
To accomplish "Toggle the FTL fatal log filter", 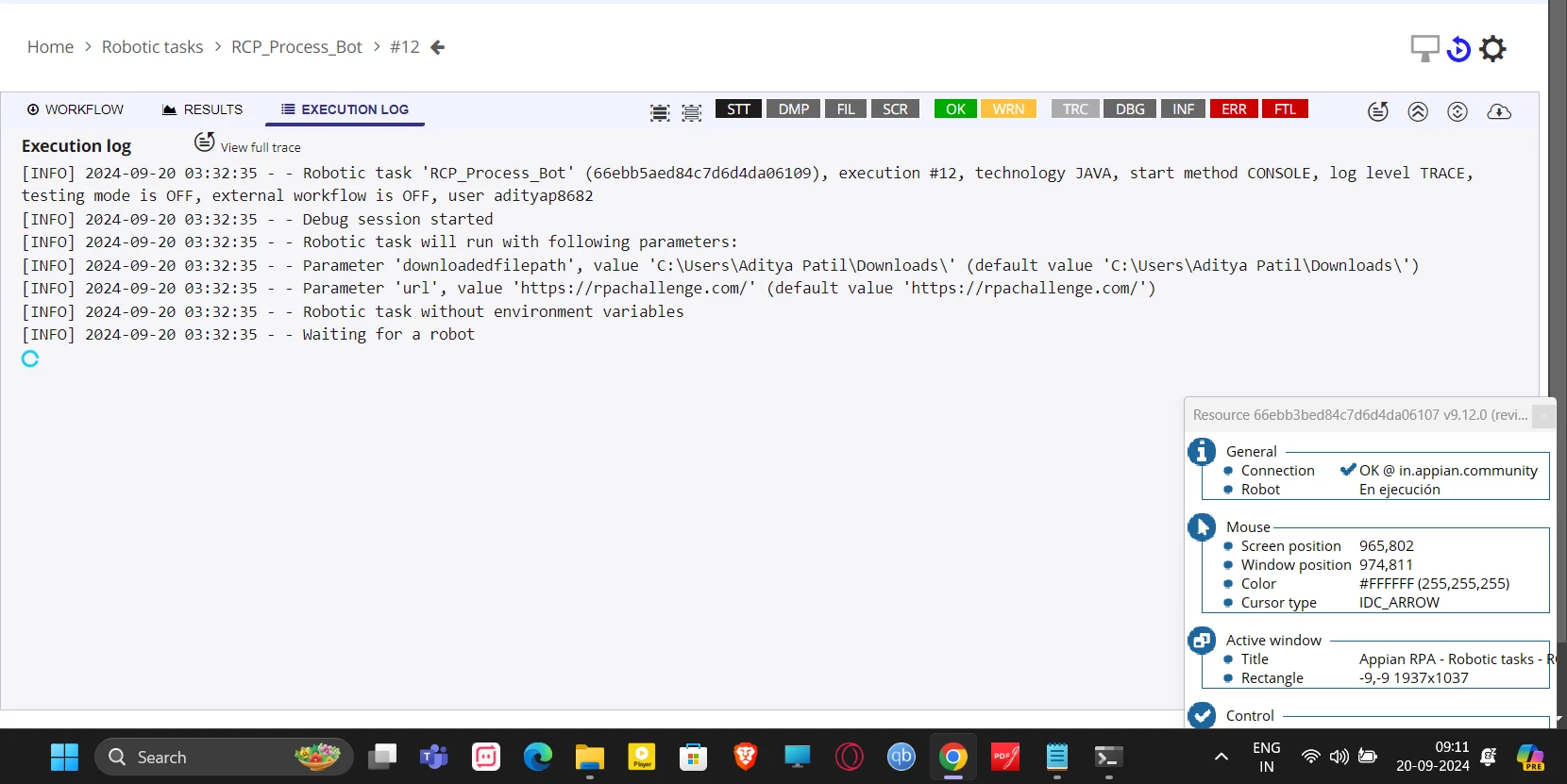I will coord(1286,109).
